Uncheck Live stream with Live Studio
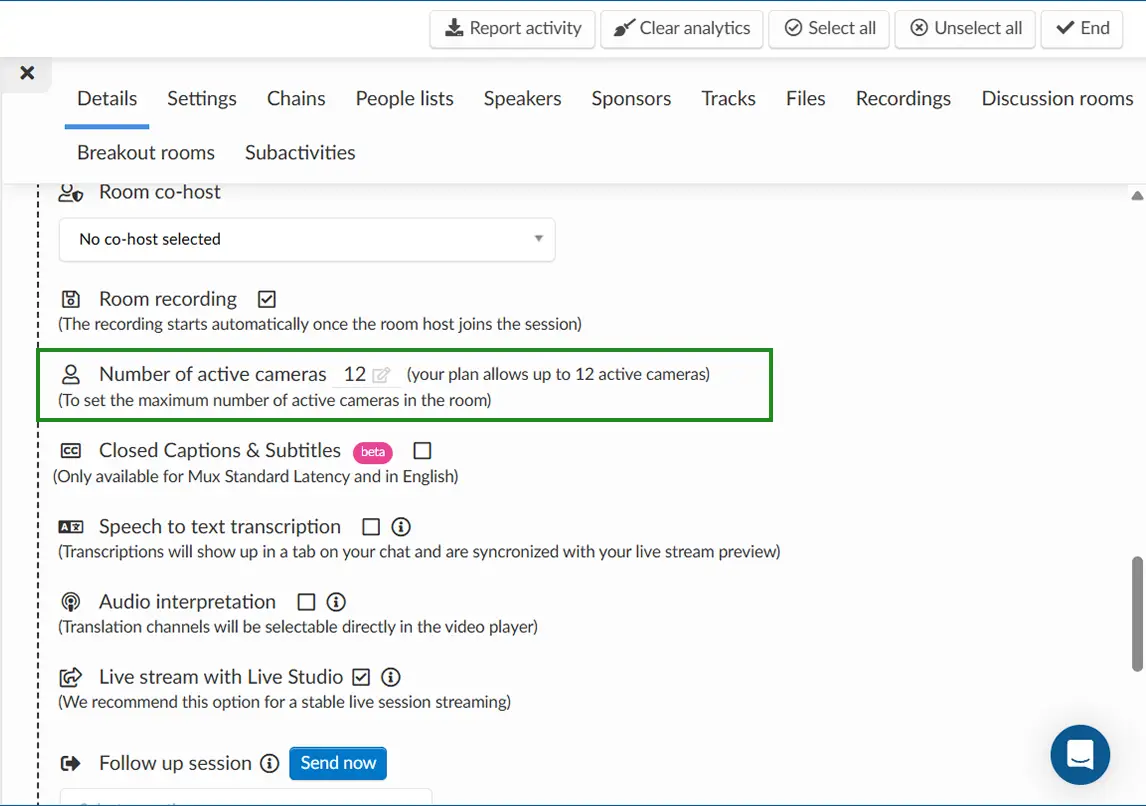This screenshot has height=806, width=1146. (361, 677)
